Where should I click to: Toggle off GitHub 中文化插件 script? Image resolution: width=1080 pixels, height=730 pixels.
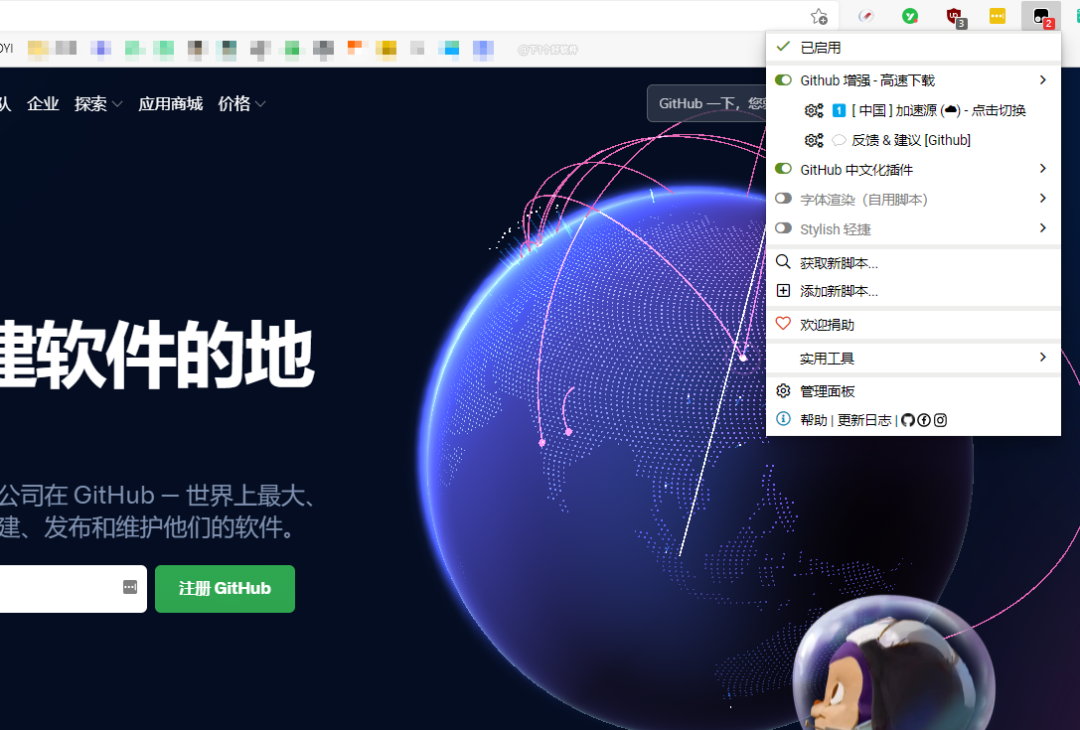783,169
